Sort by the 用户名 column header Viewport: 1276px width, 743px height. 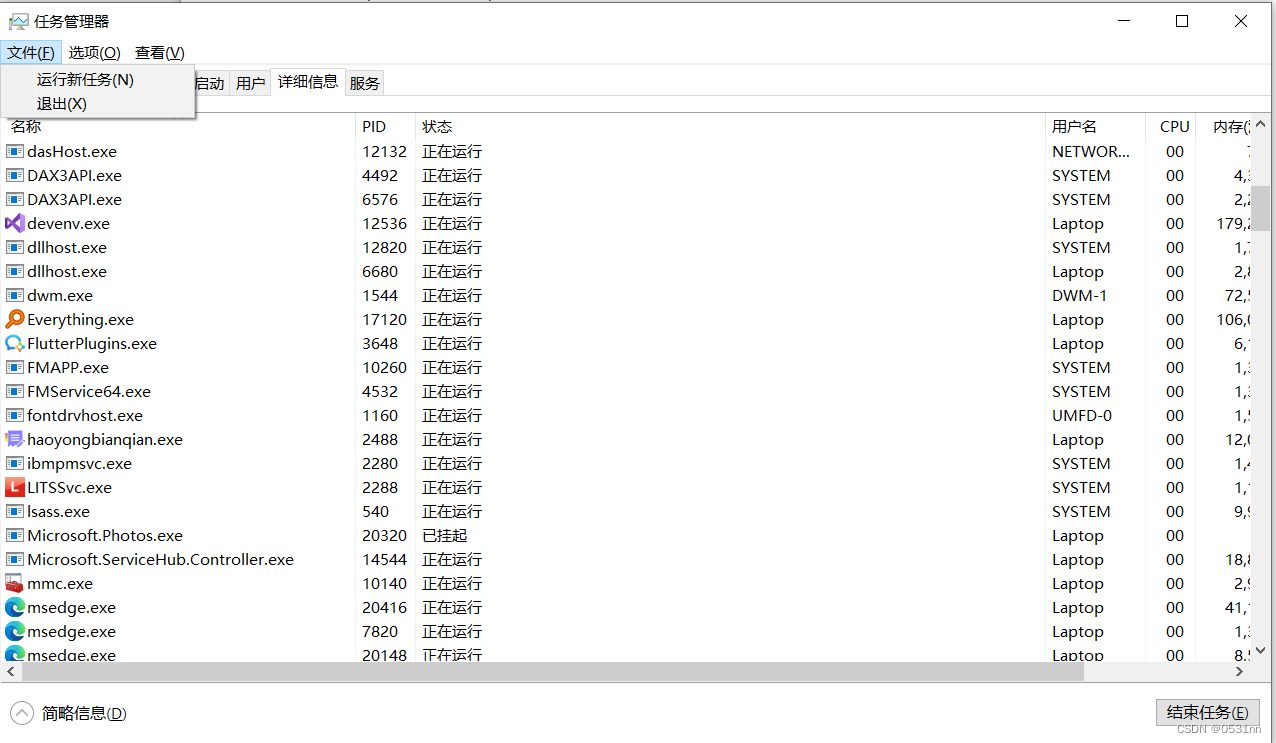1095,127
